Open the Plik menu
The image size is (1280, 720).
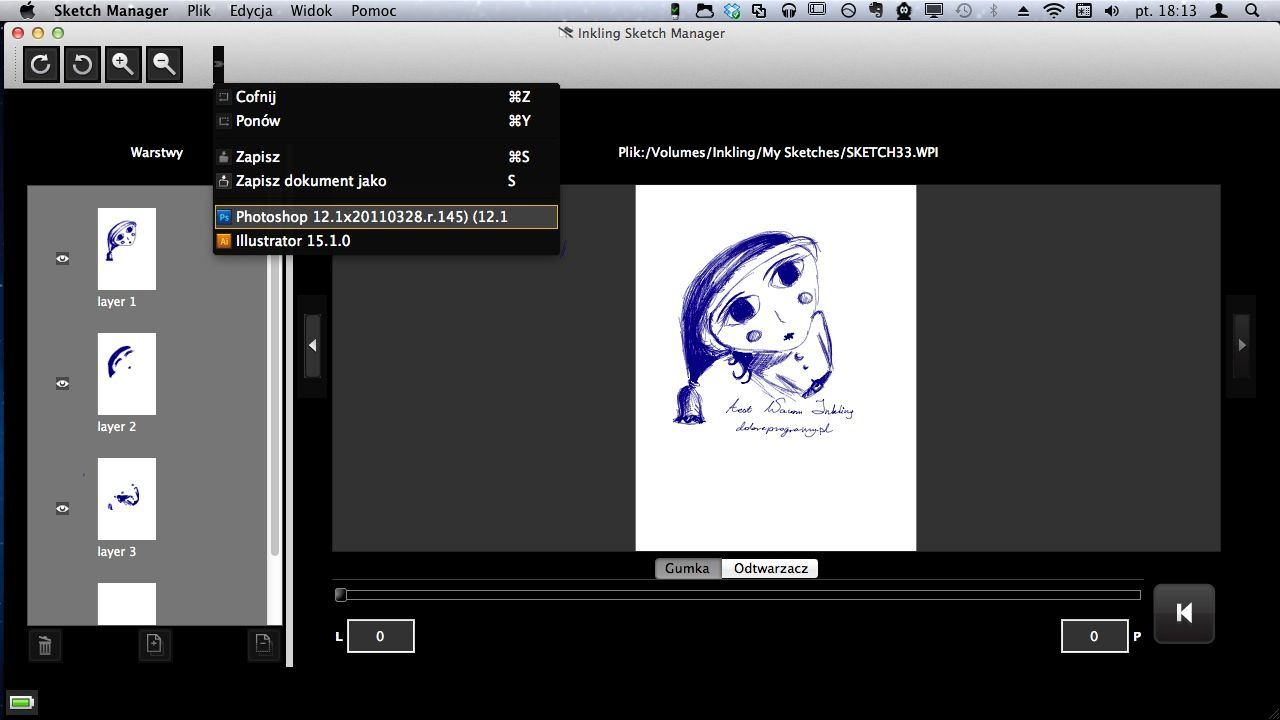click(198, 11)
